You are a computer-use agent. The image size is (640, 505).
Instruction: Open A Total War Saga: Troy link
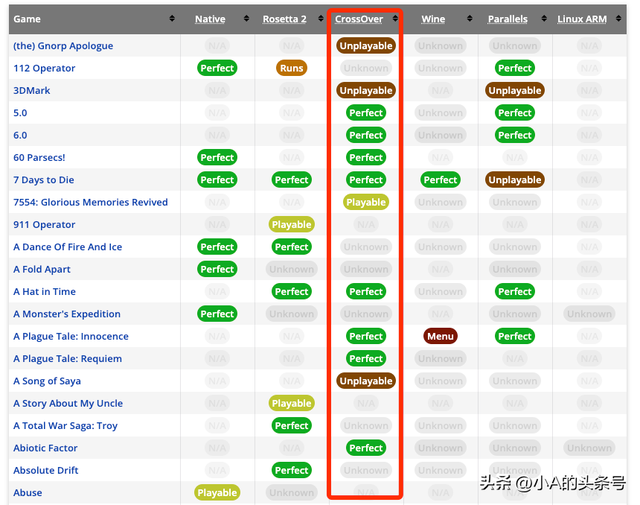[65, 426]
